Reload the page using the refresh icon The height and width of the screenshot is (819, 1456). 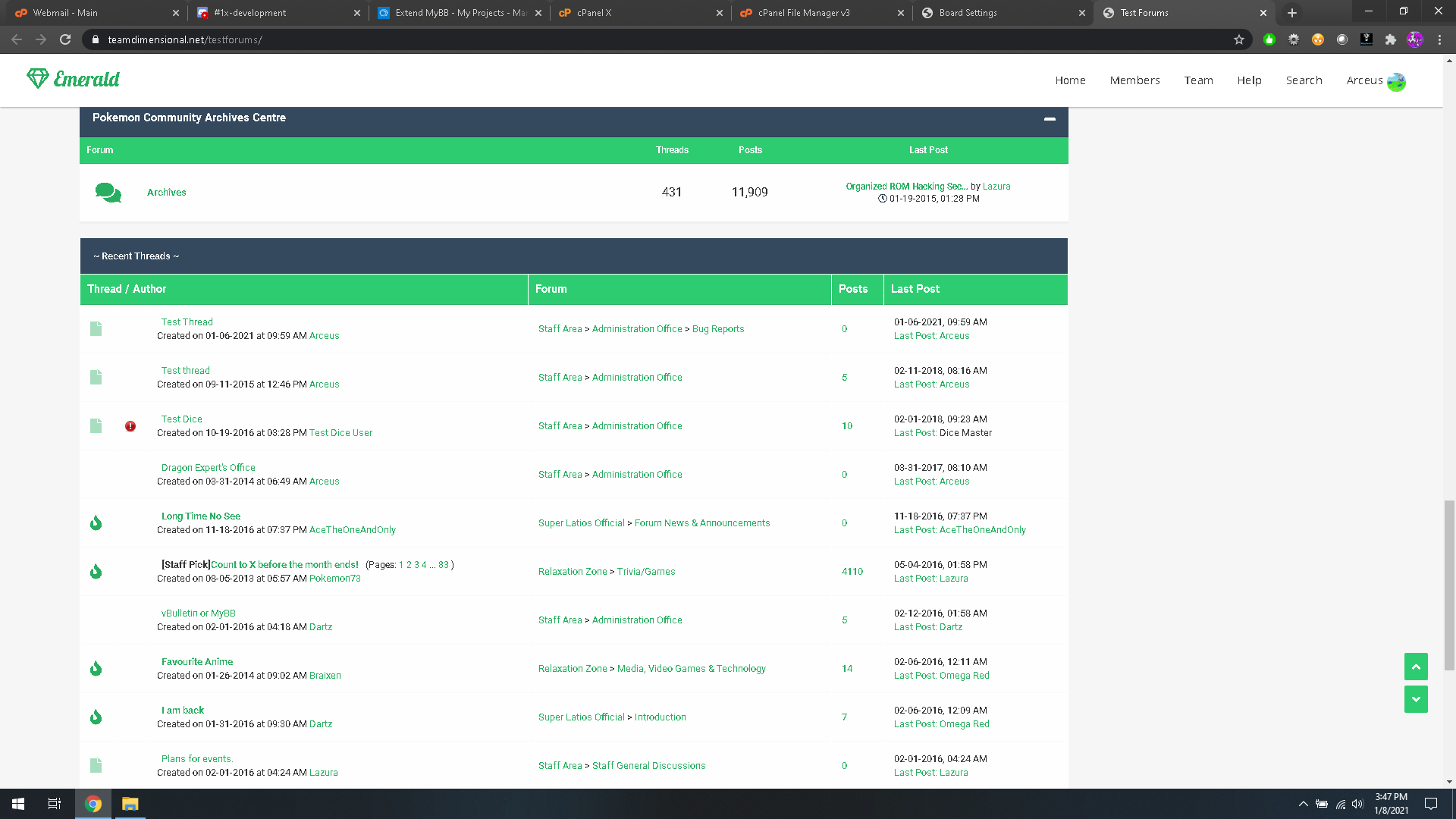pos(65,39)
